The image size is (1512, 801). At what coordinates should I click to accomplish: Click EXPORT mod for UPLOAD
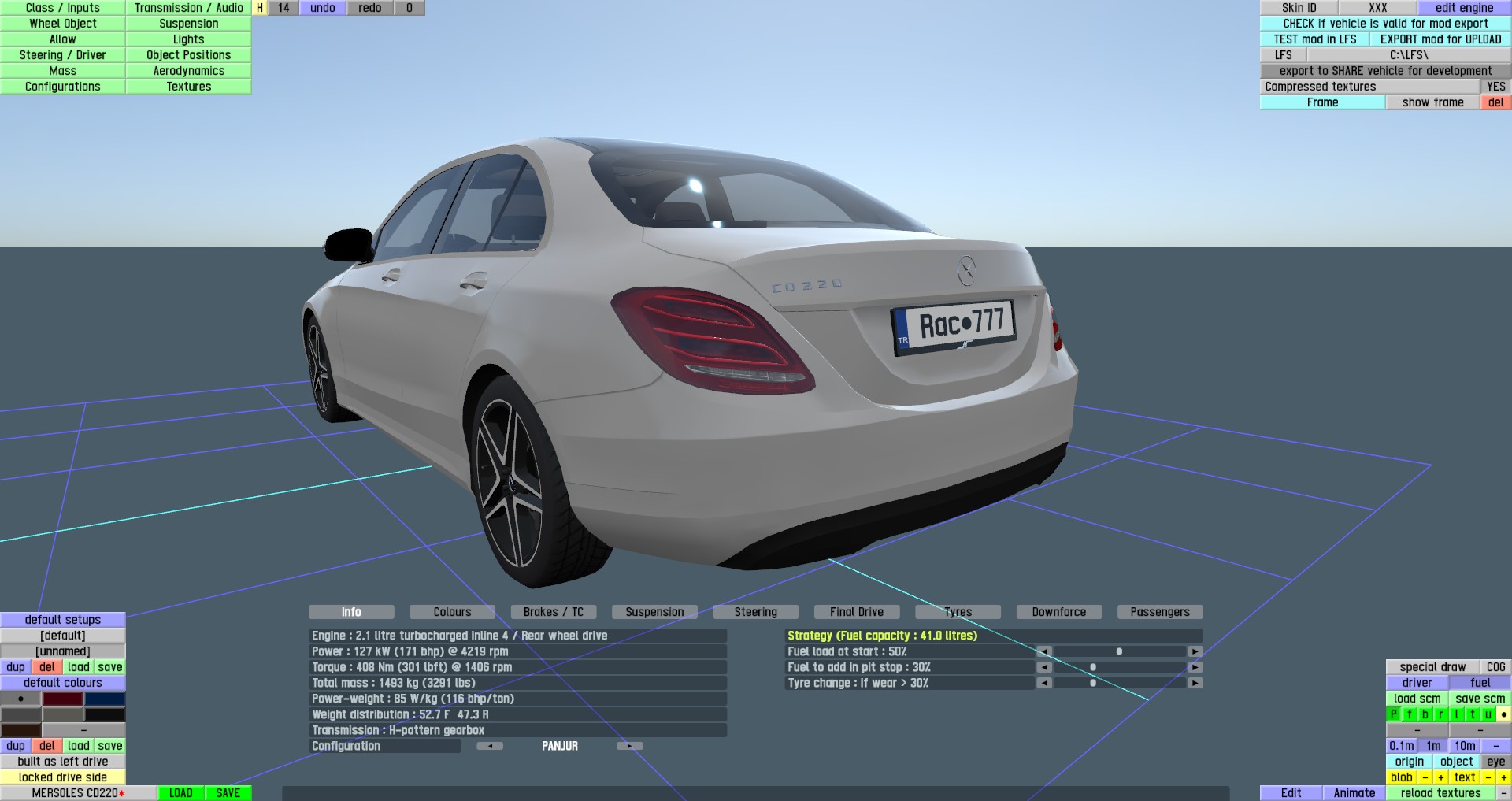(1441, 39)
